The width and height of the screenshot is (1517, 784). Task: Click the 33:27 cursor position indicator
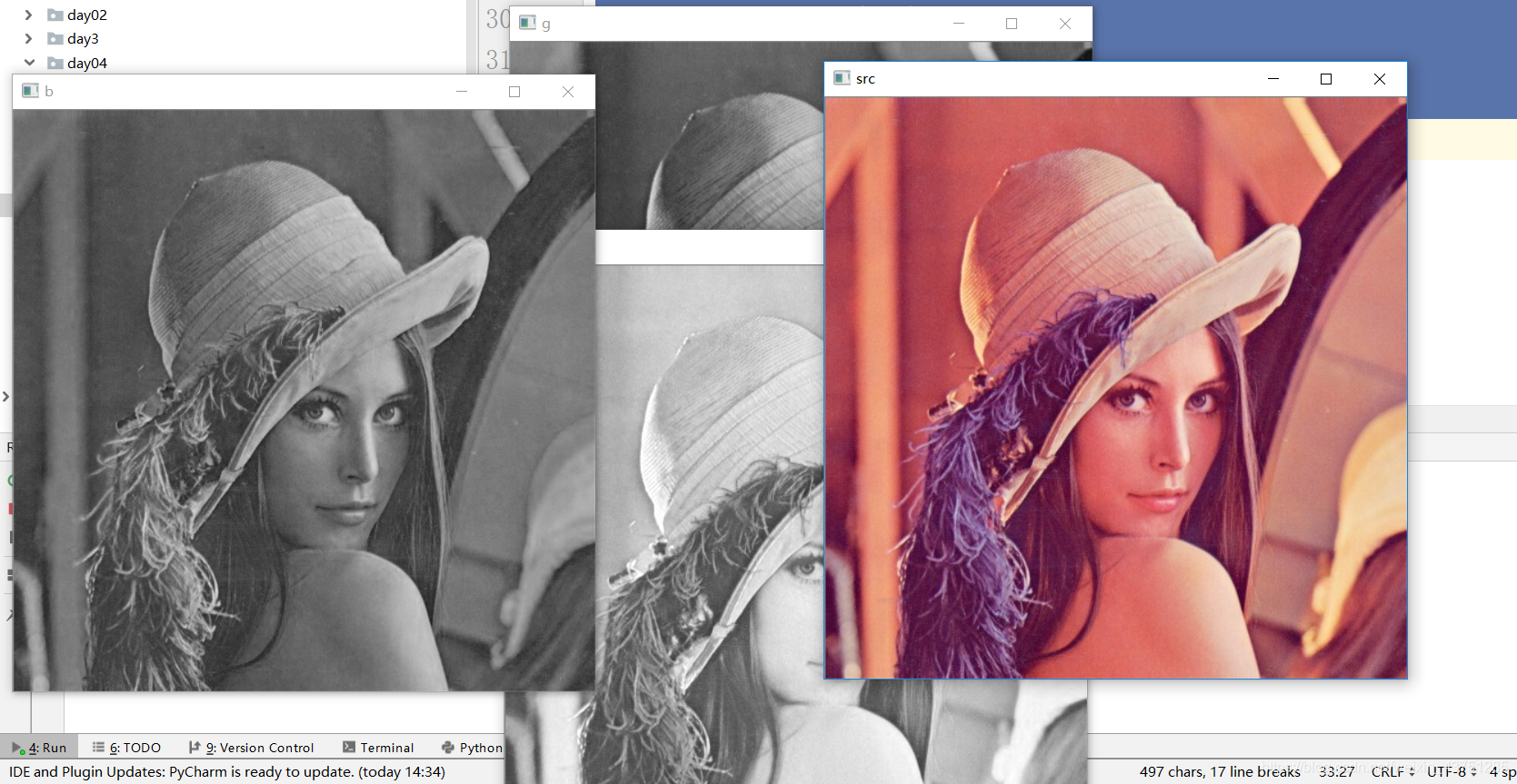1337,771
